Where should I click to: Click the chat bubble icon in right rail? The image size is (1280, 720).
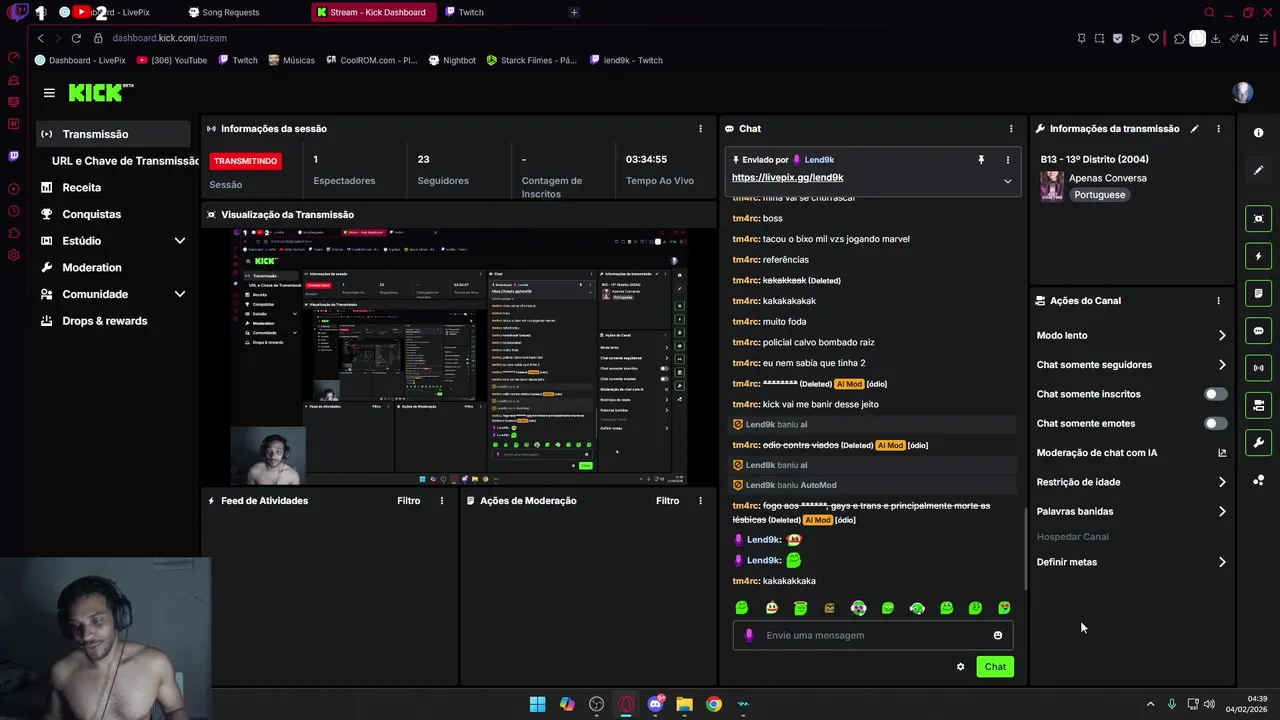click(x=1258, y=331)
